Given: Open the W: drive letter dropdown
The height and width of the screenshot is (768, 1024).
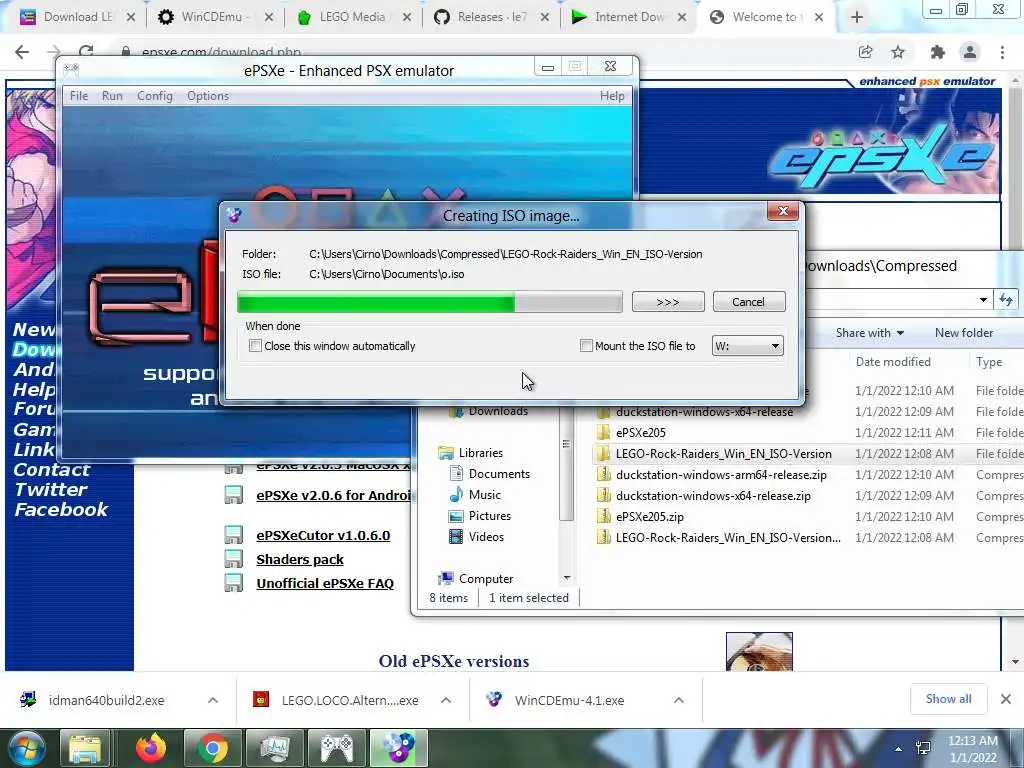Looking at the screenshot, I should (747, 345).
